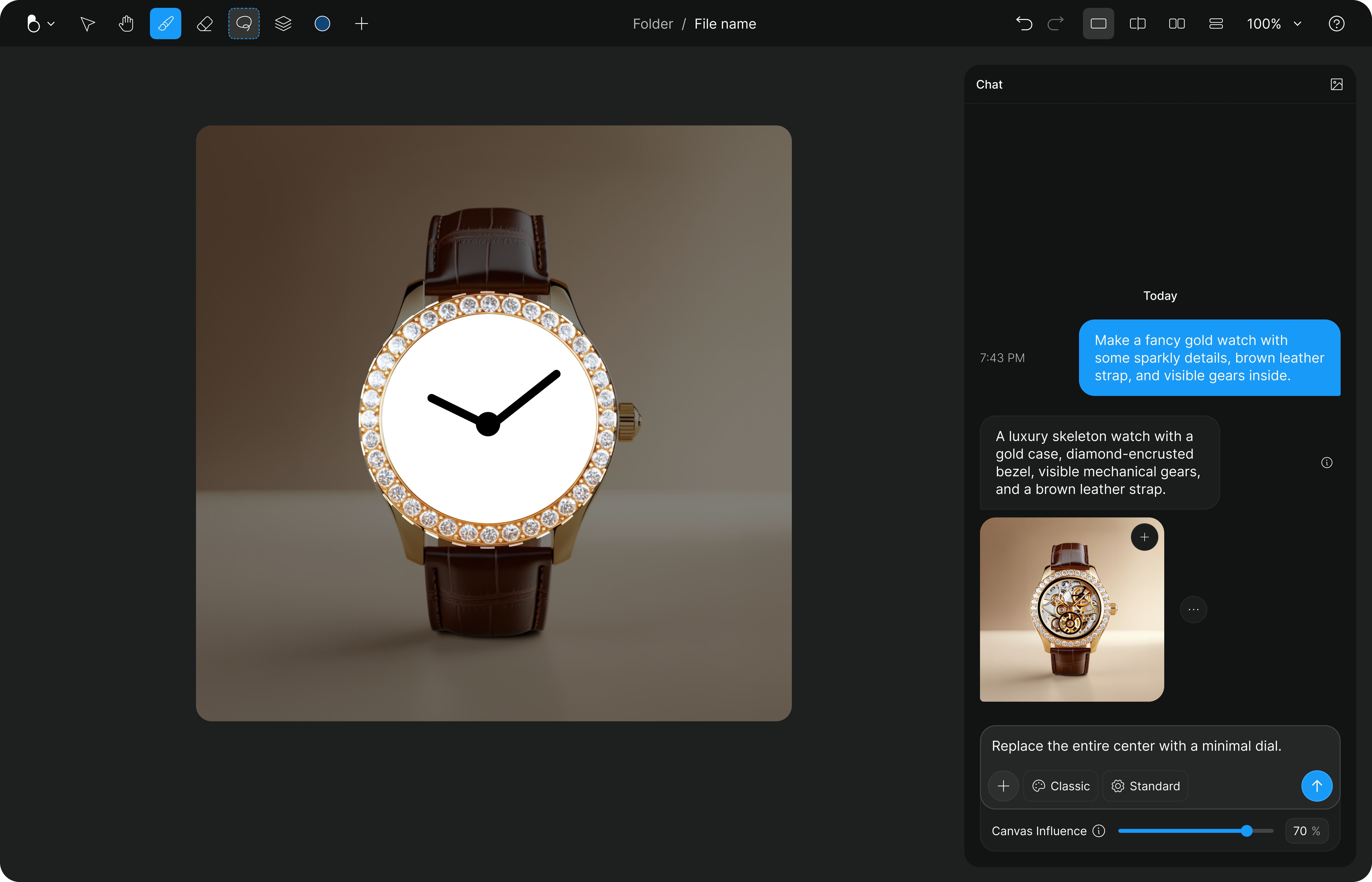Image resolution: width=1372 pixels, height=882 pixels.
Task: Switch to single canvas view
Action: pyautogui.click(x=1098, y=24)
